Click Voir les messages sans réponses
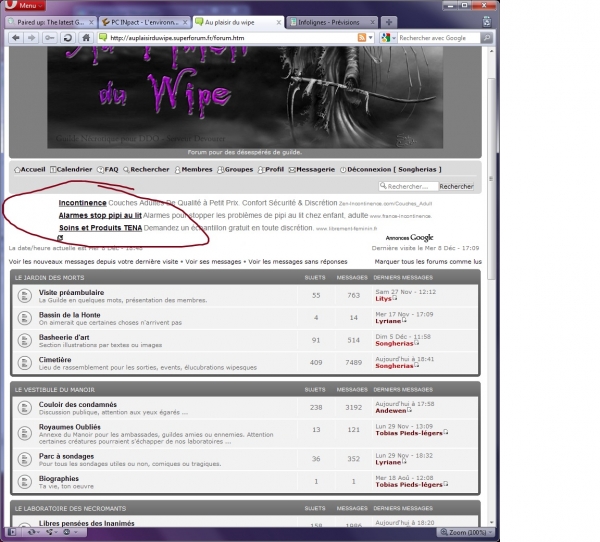This screenshot has width=600, height=542. click(x=298, y=262)
